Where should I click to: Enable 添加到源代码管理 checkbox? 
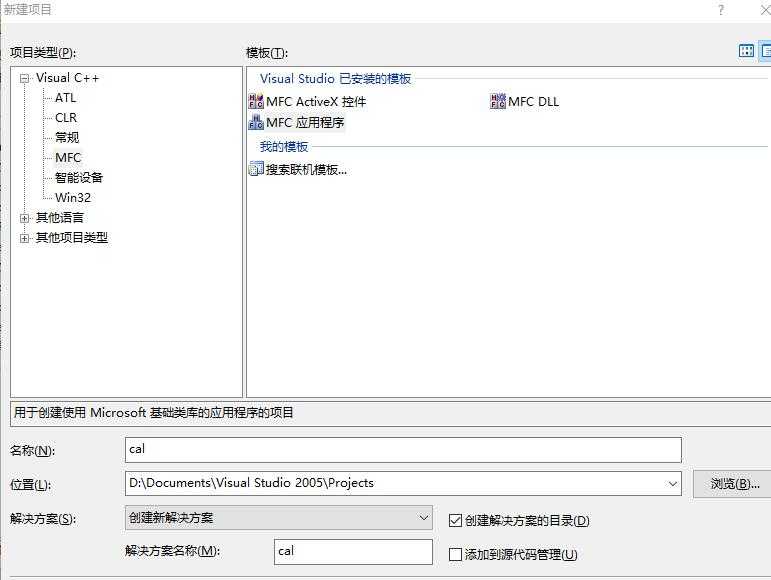pos(455,554)
